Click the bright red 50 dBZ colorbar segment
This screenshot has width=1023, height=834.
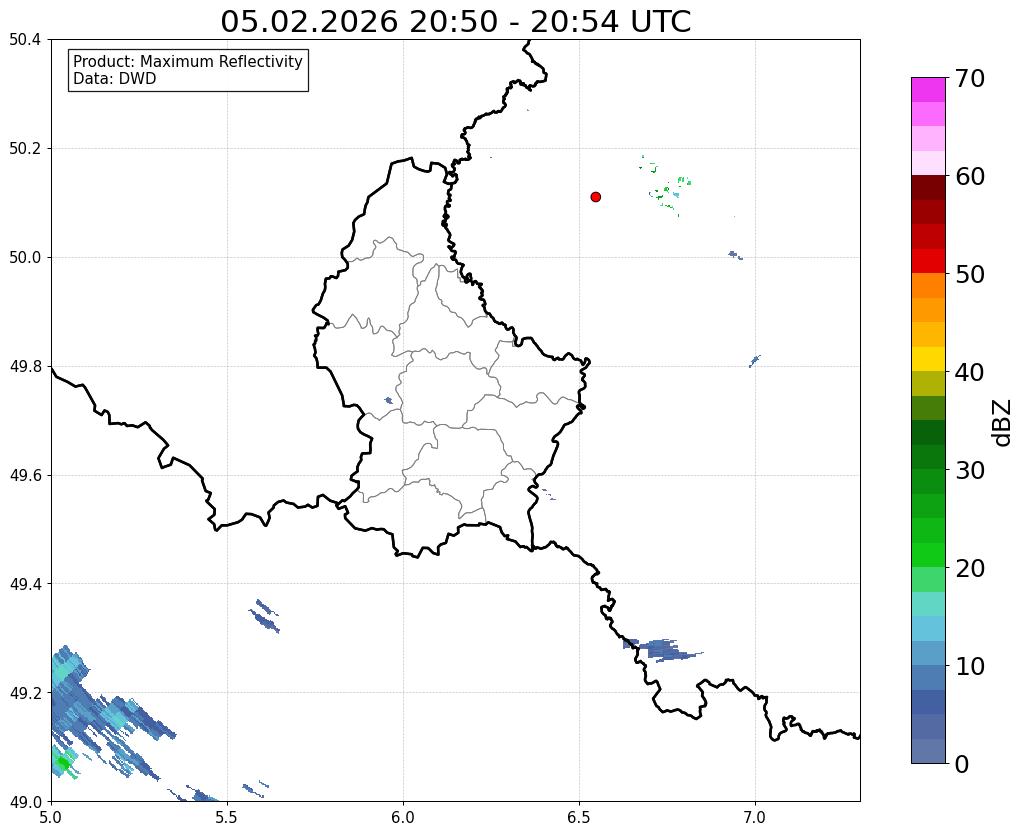coord(928,261)
